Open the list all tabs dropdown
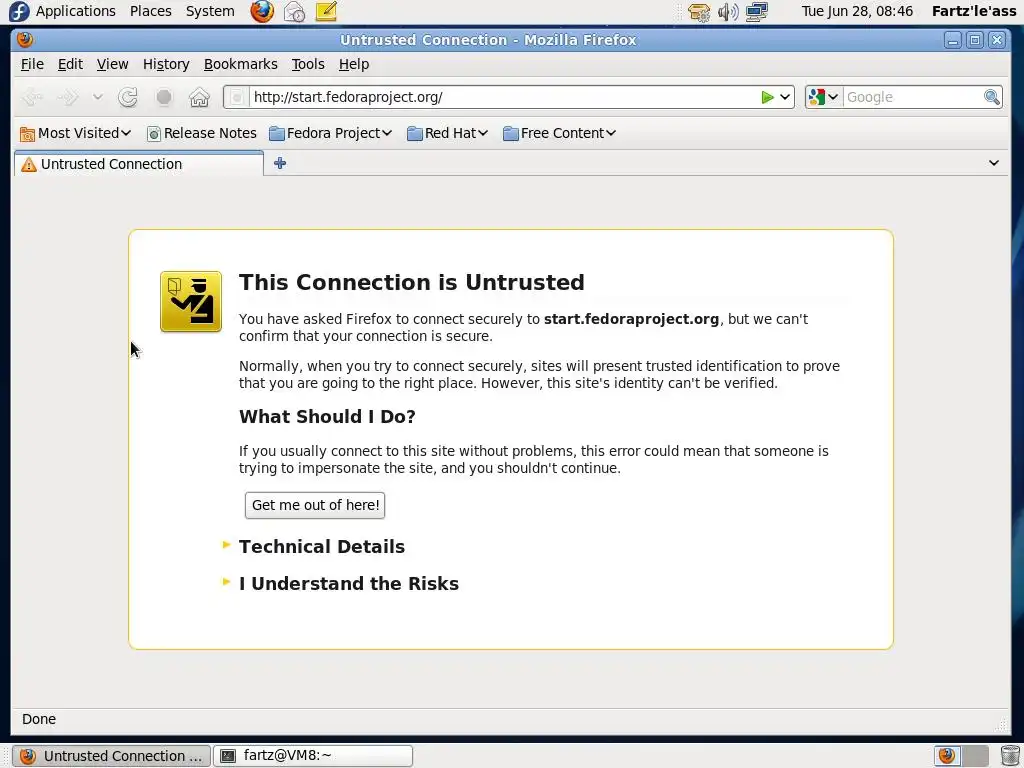Image resolution: width=1024 pixels, height=768 pixels. point(993,163)
